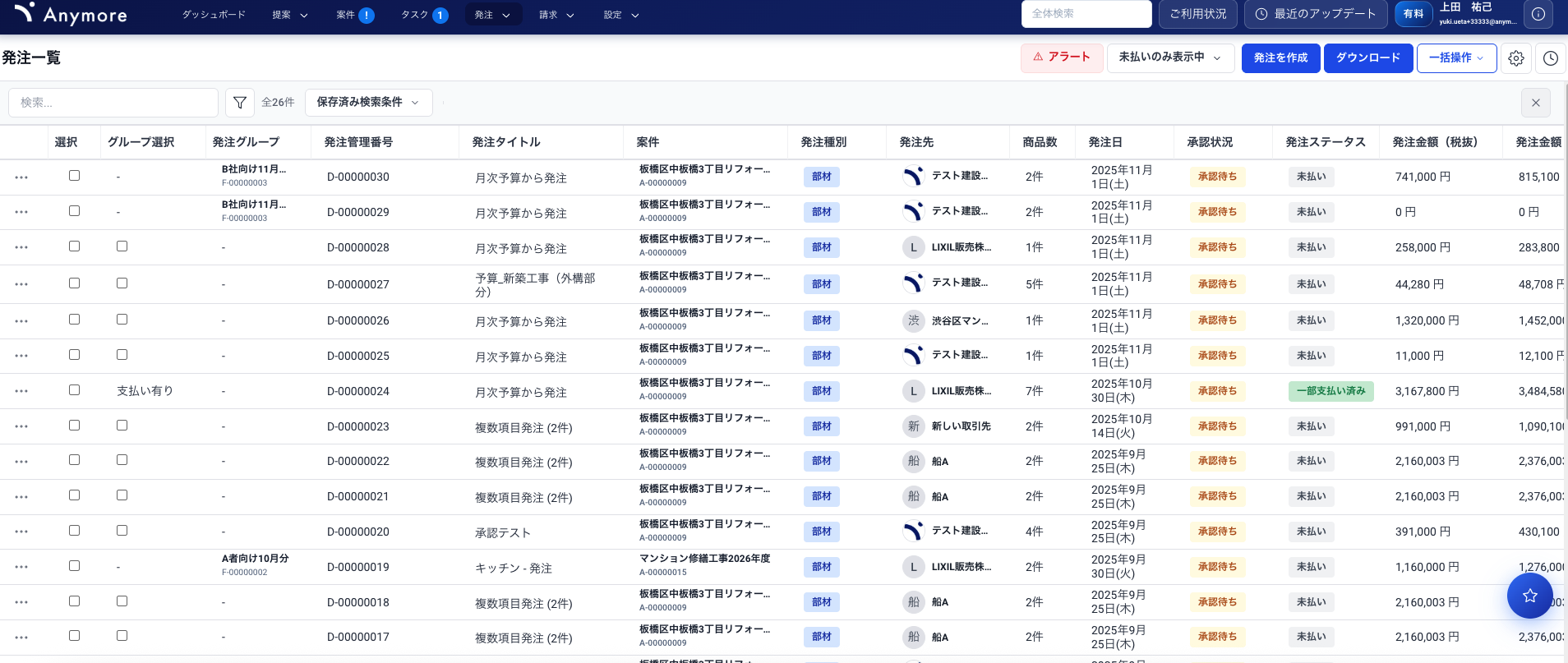Click 発注を作成 button
Screen dimensions: 1568x663
[x=1280, y=58]
